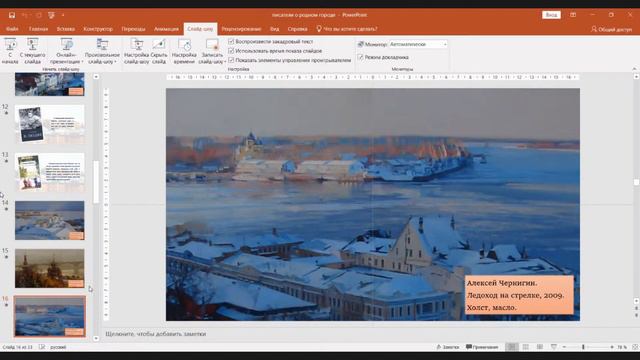The height and width of the screenshot is (360, 640).
Task: Click caption text box 'Алексей Чернигин'
Action: (519, 295)
